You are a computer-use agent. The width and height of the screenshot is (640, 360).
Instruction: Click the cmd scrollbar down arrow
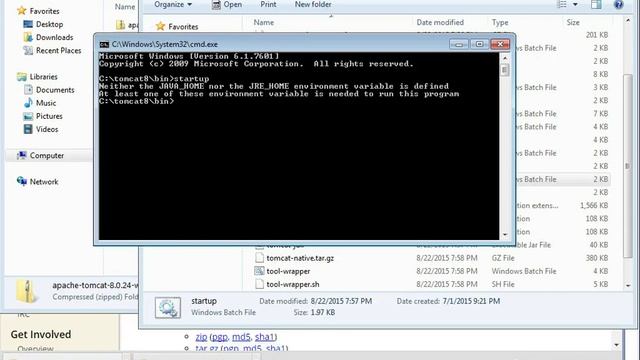505,235
